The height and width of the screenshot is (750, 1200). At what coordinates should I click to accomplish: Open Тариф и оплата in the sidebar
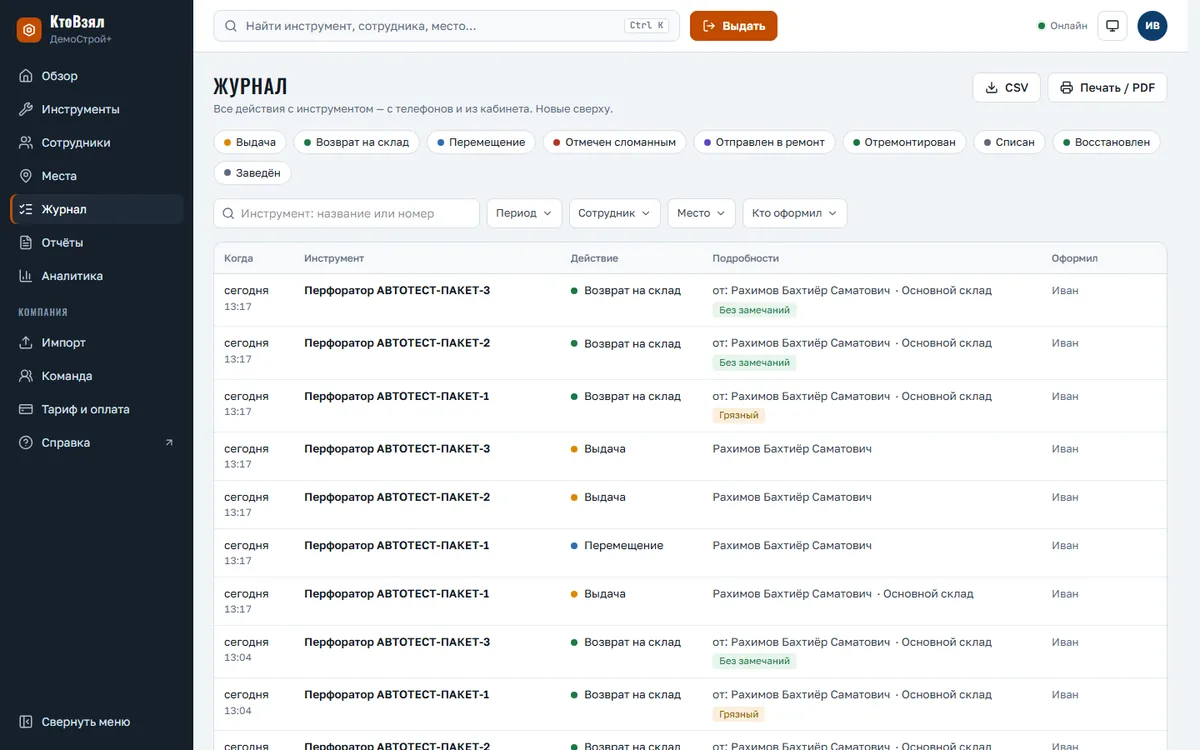coord(97,409)
